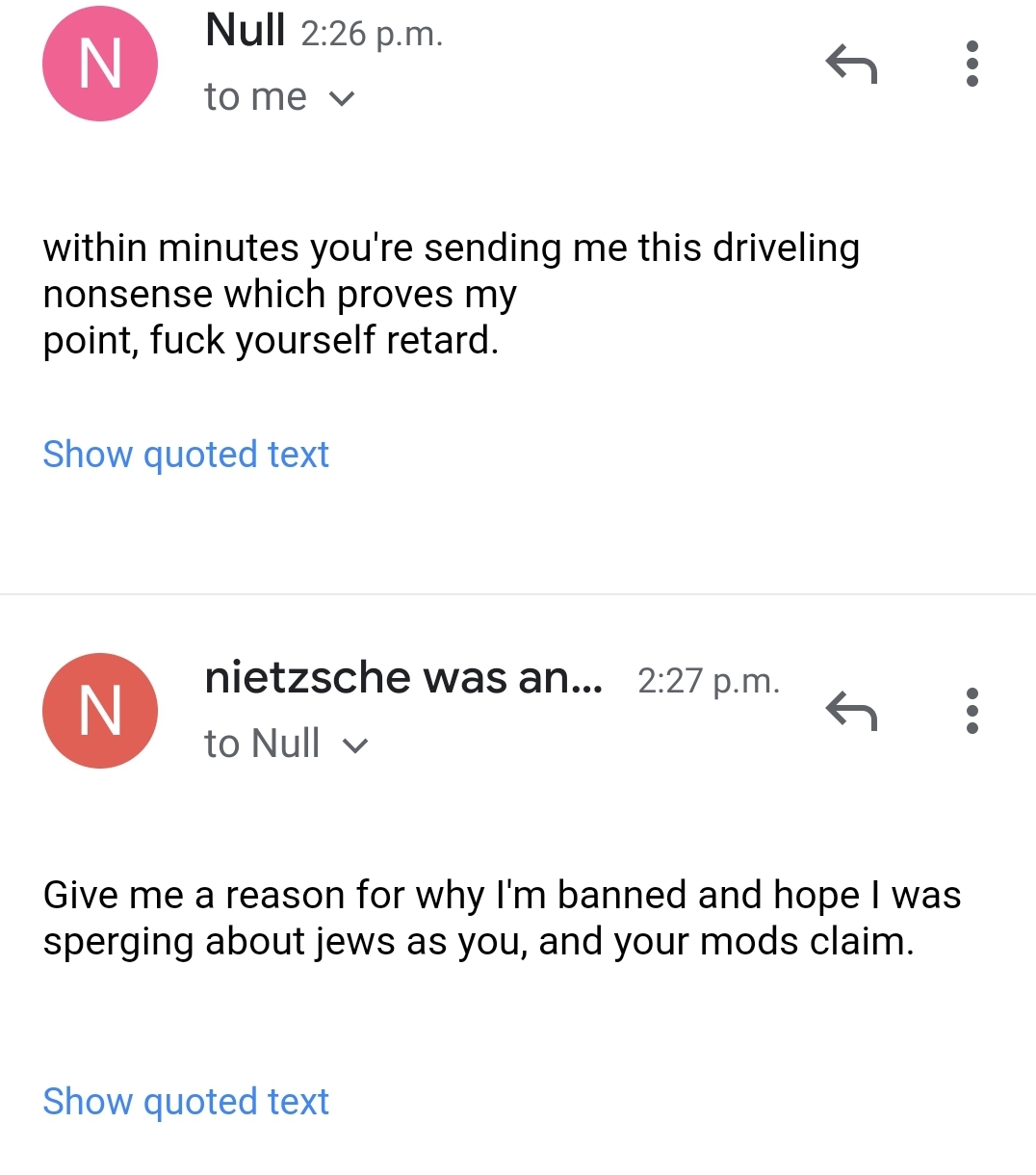This screenshot has width=1036, height=1175.
Task: Click the "nonsense which proves my" text line
Action: (x=279, y=295)
